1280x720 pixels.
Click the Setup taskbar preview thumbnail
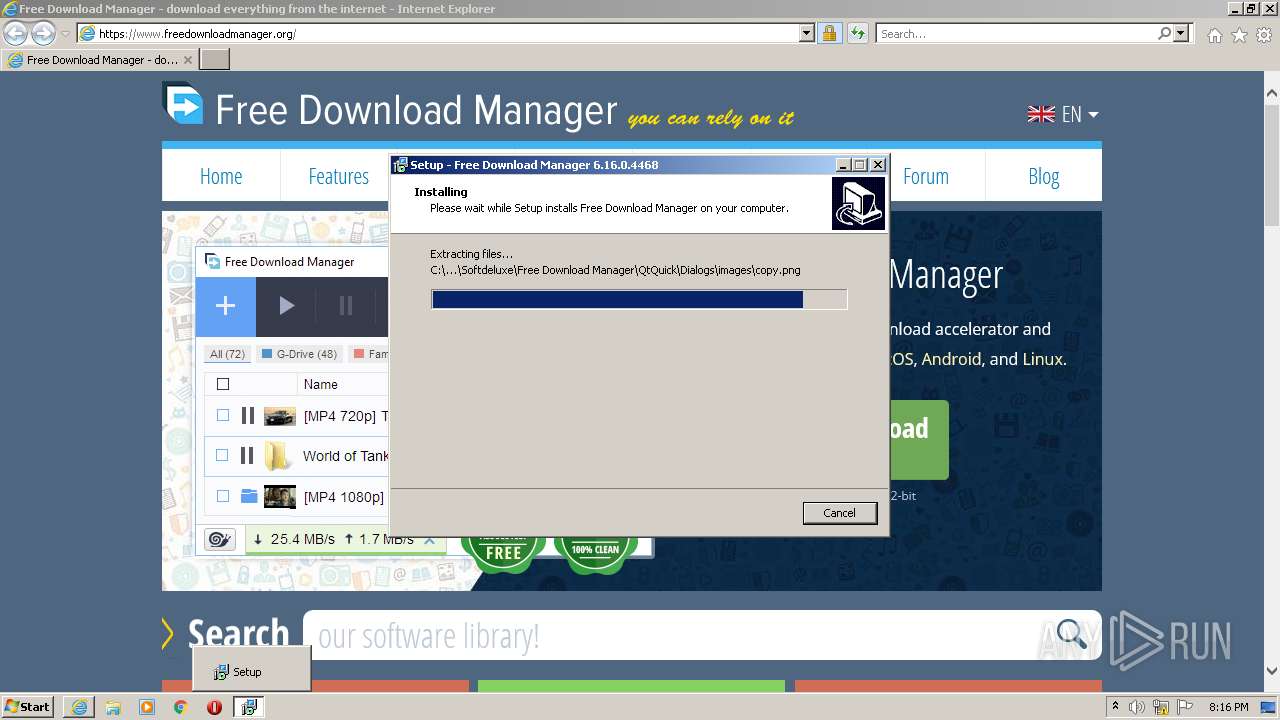tap(251, 668)
